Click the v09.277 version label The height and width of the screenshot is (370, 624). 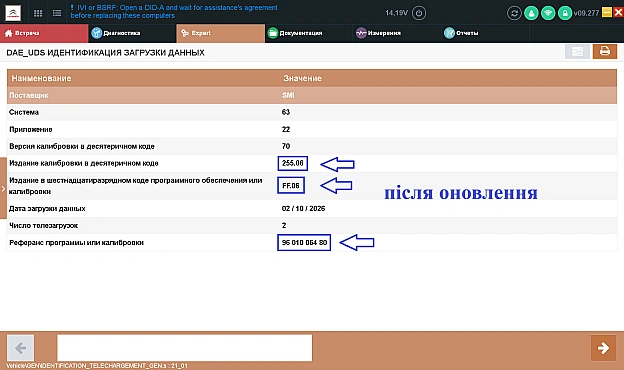(587, 13)
